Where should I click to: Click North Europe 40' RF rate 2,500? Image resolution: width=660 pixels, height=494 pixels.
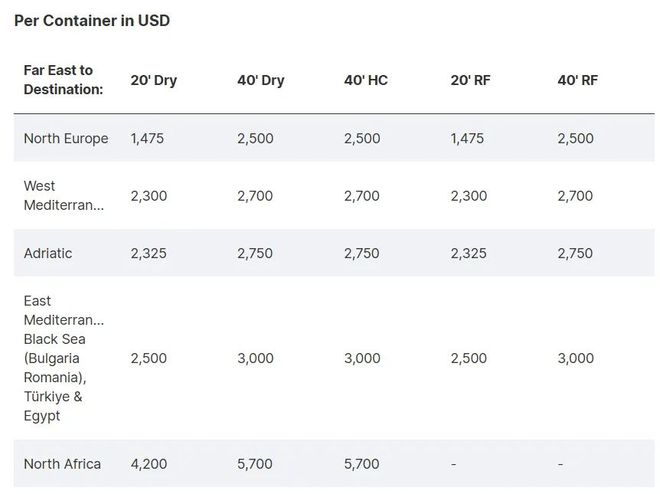(x=575, y=138)
